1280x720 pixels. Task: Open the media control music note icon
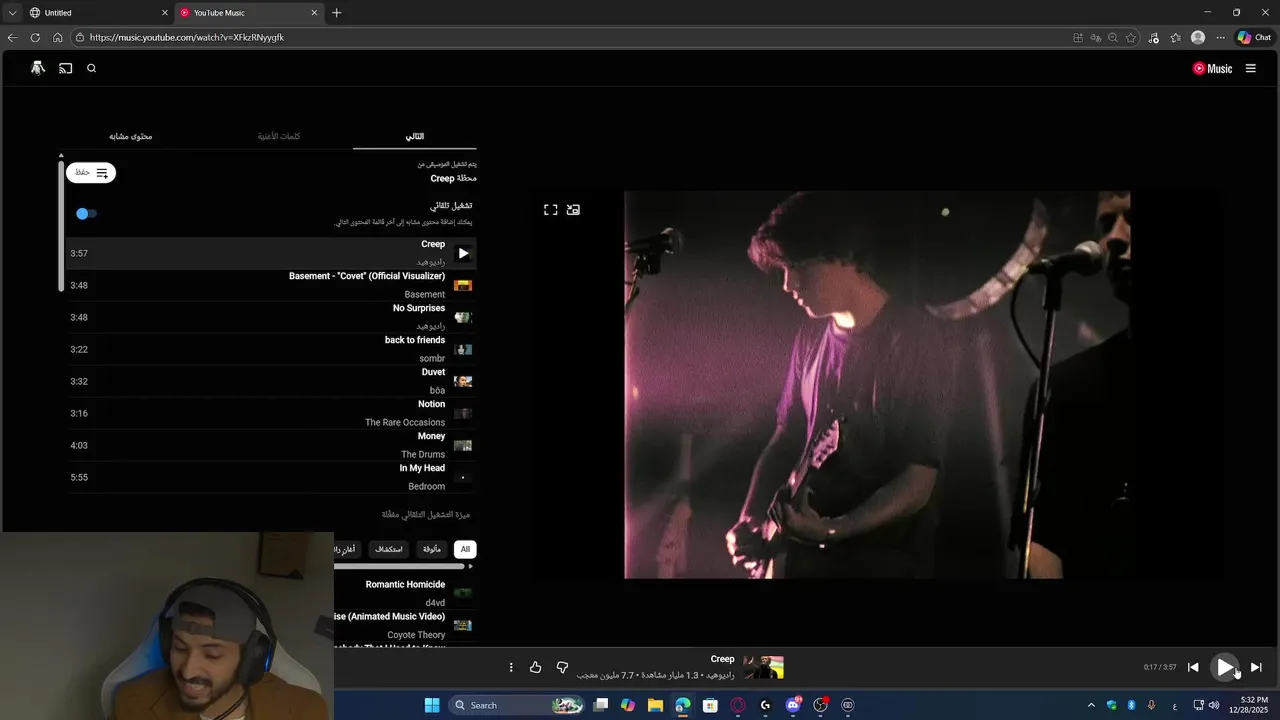tap(1154, 37)
